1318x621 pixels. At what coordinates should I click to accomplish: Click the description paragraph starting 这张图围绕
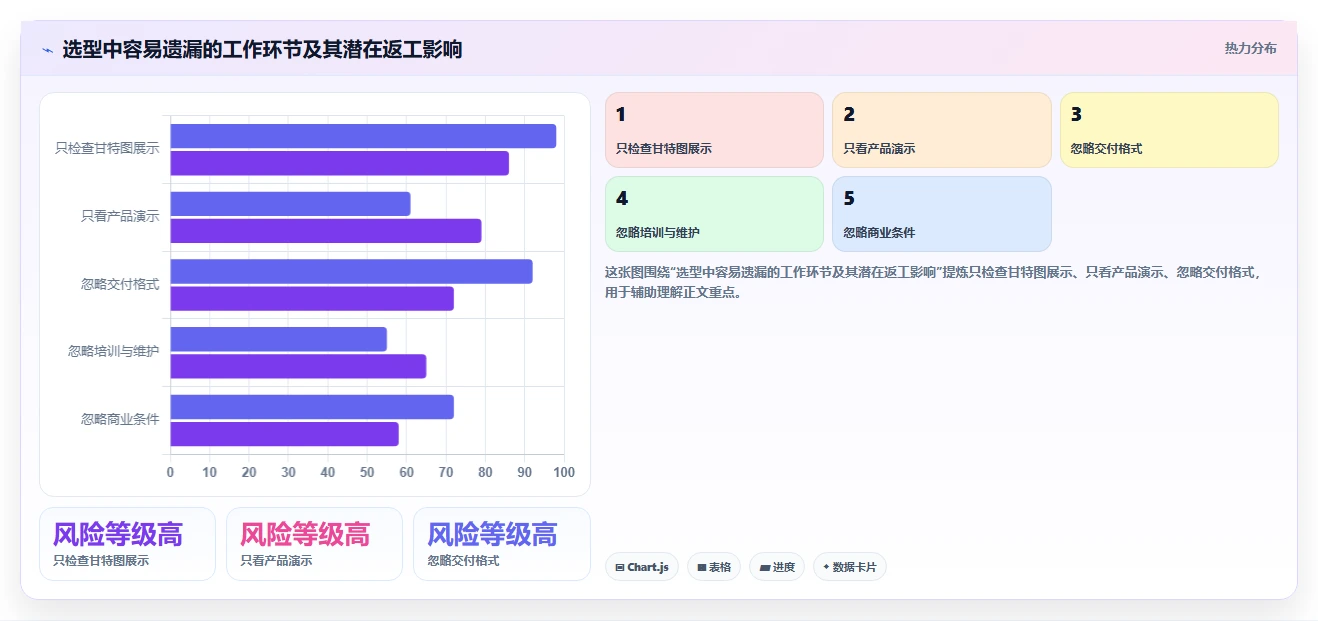(x=934, y=282)
